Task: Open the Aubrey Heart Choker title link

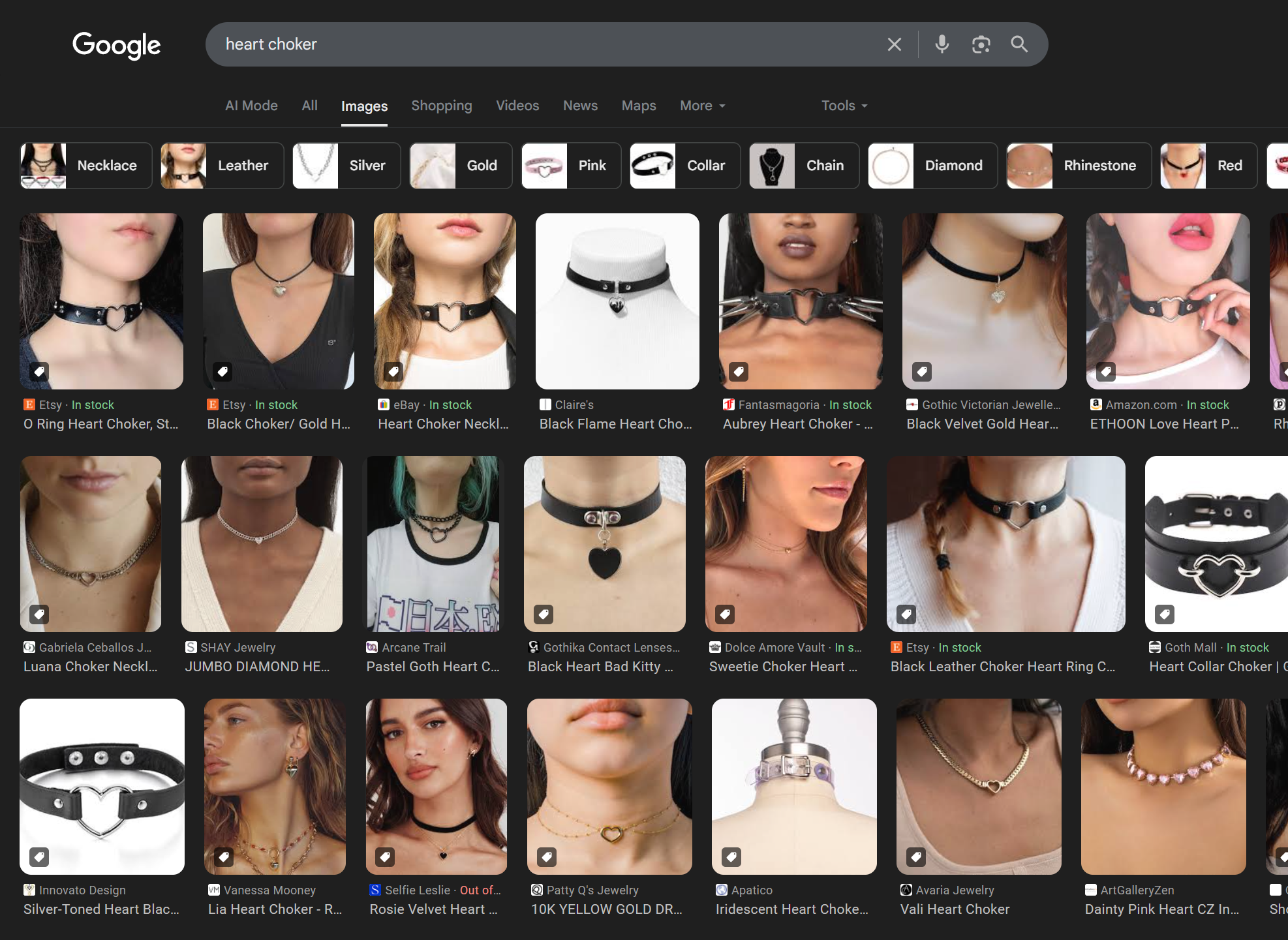Action: 797,424
